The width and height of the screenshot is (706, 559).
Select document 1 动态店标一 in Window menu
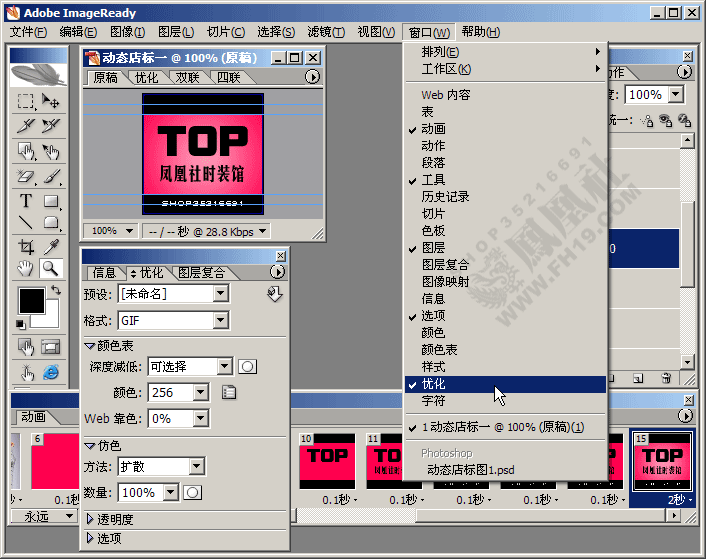click(x=506, y=427)
